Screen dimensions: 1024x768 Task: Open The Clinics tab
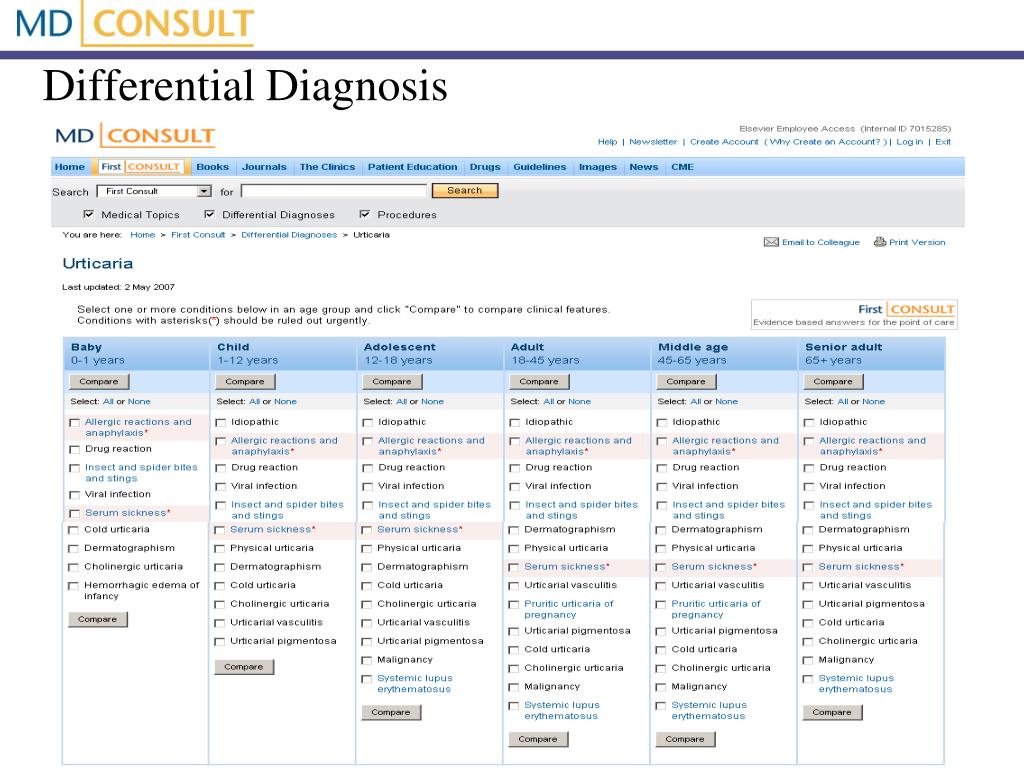[x=327, y=167]
